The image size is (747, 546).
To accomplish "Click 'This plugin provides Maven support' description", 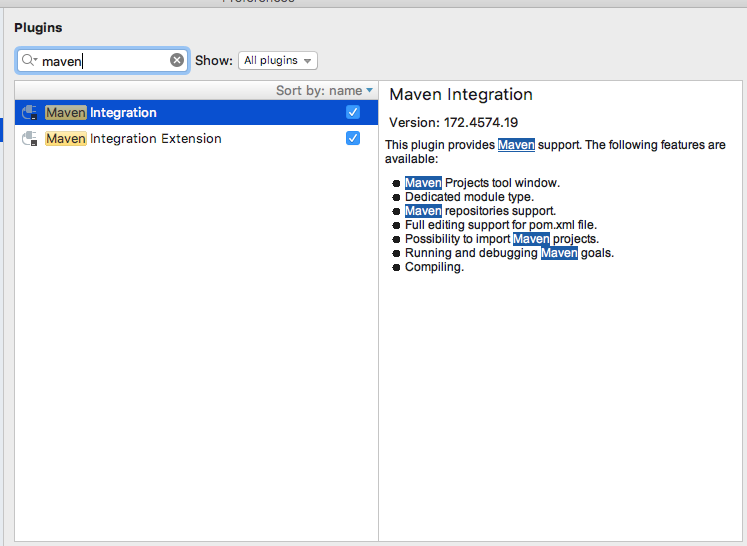I will pos(555,152).
